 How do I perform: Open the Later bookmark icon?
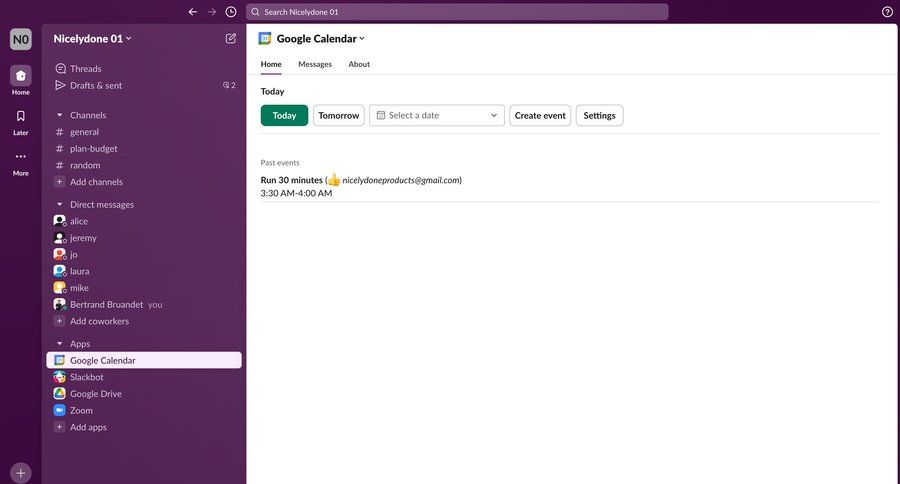21,116
